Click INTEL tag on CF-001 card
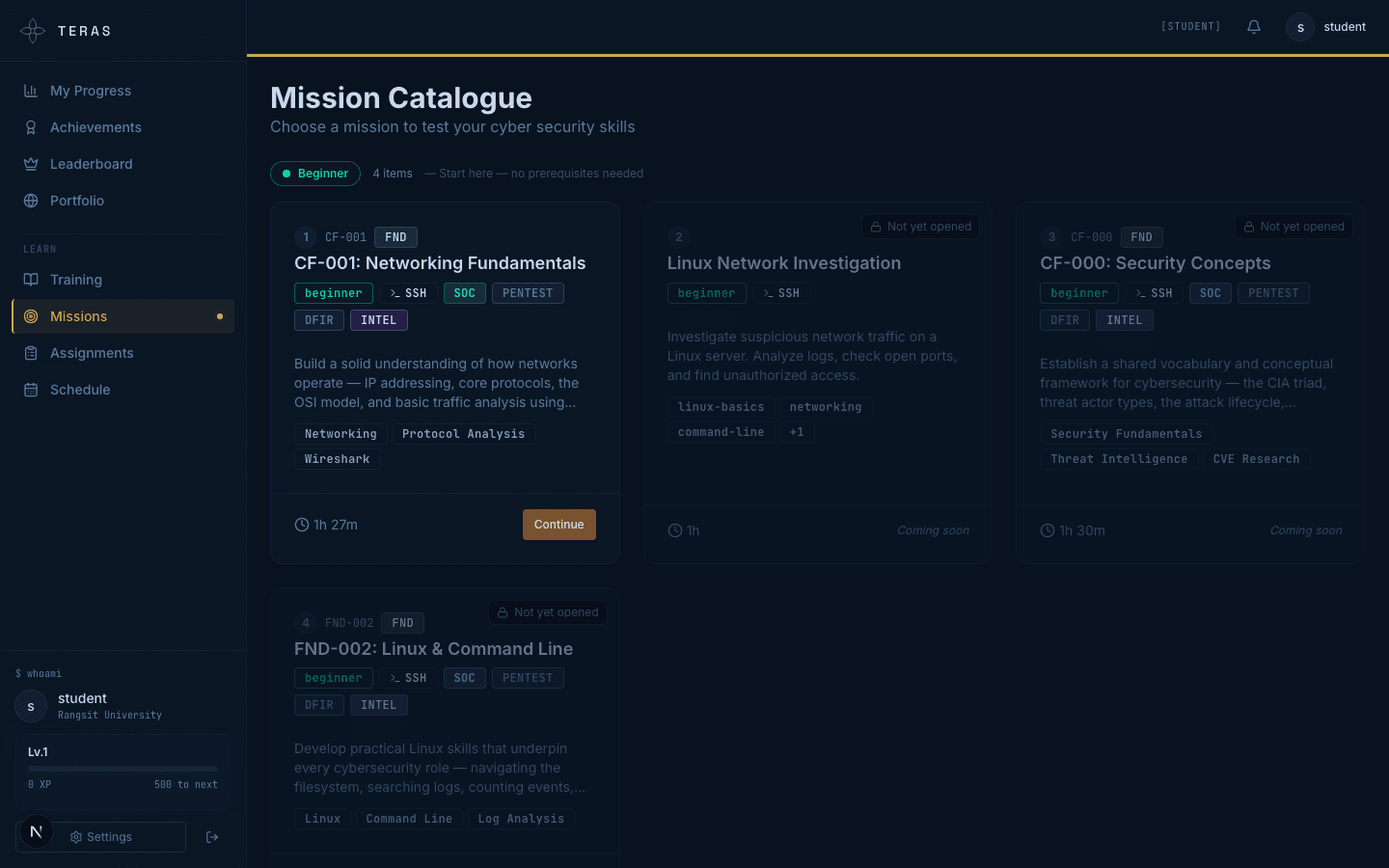Screen dimensions: 1389x868 [x=379, y=320]
